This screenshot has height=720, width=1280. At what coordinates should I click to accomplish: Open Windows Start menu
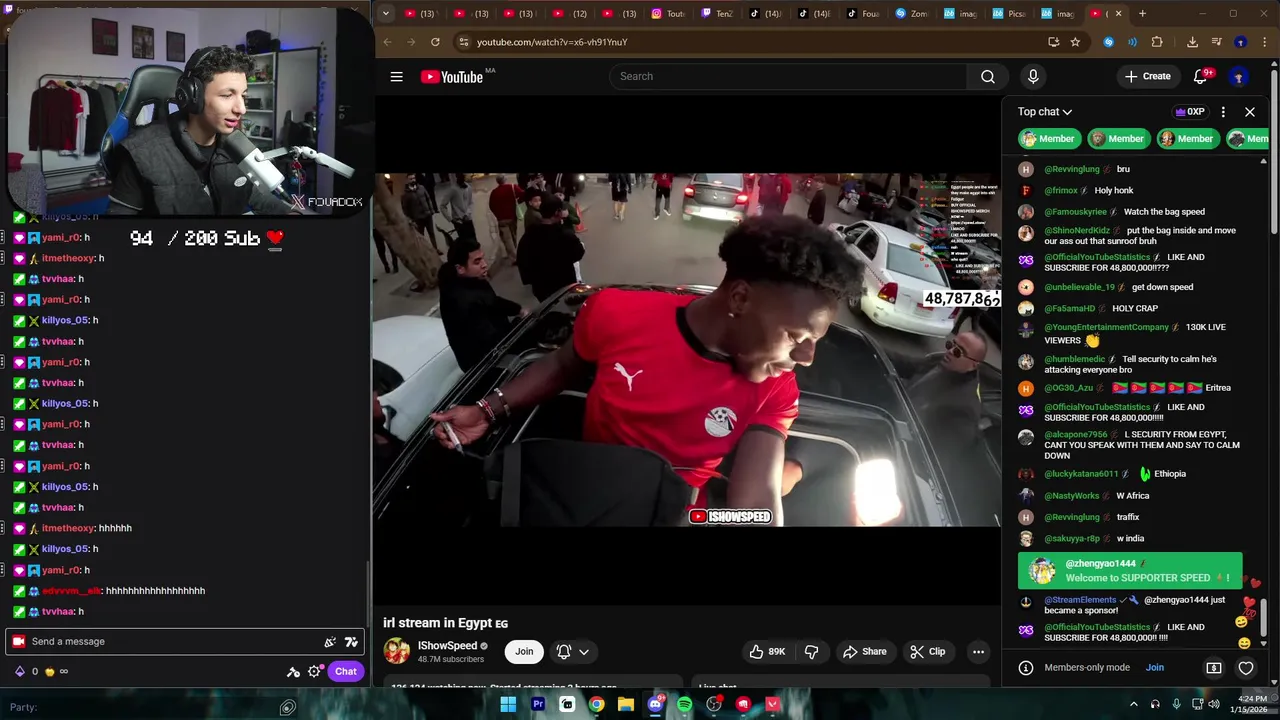(x=508, y=704)
